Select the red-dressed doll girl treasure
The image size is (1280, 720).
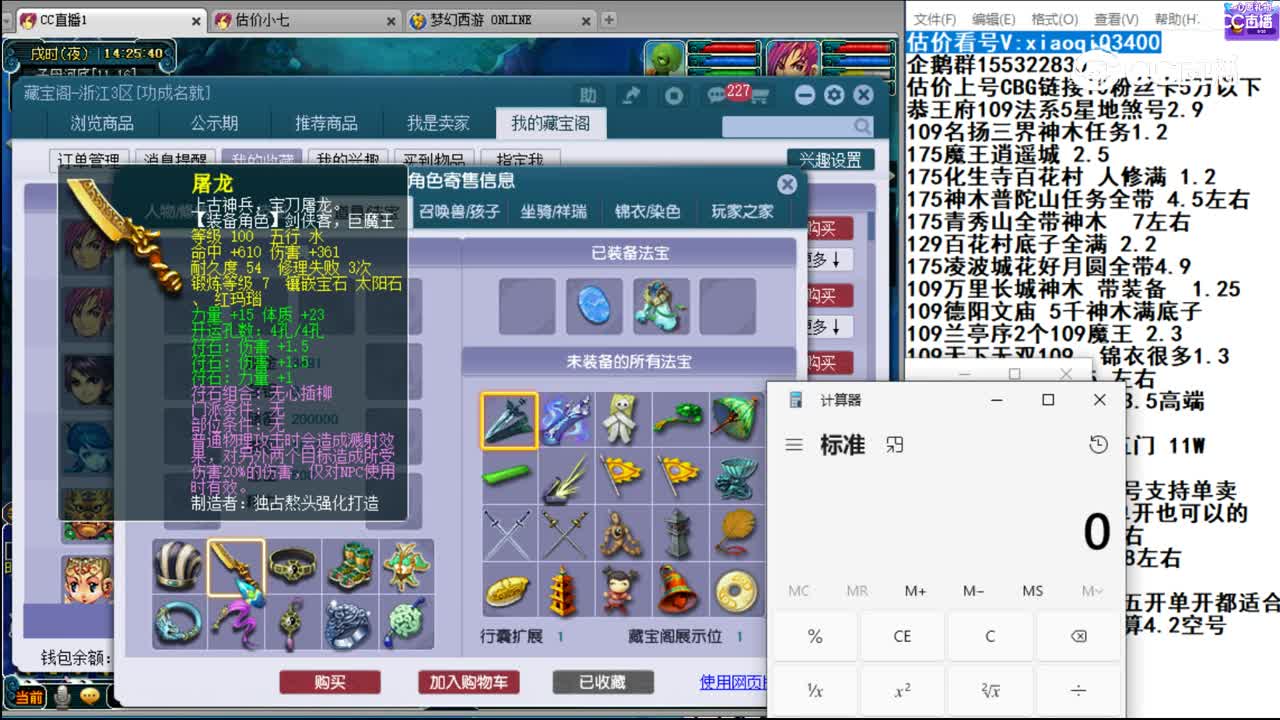[623, 591]
